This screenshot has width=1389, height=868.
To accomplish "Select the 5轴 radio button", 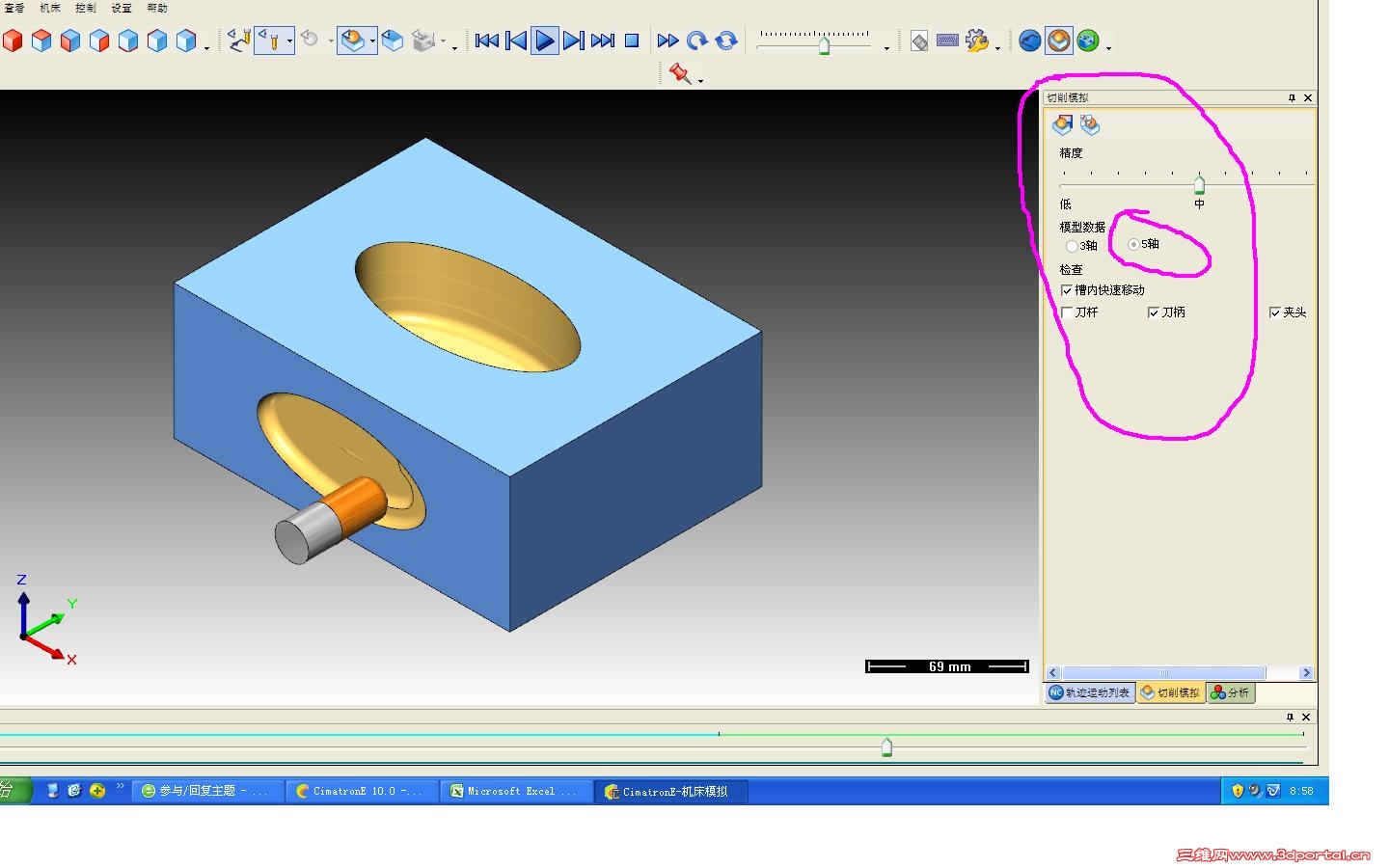I will pos(1133,244).
